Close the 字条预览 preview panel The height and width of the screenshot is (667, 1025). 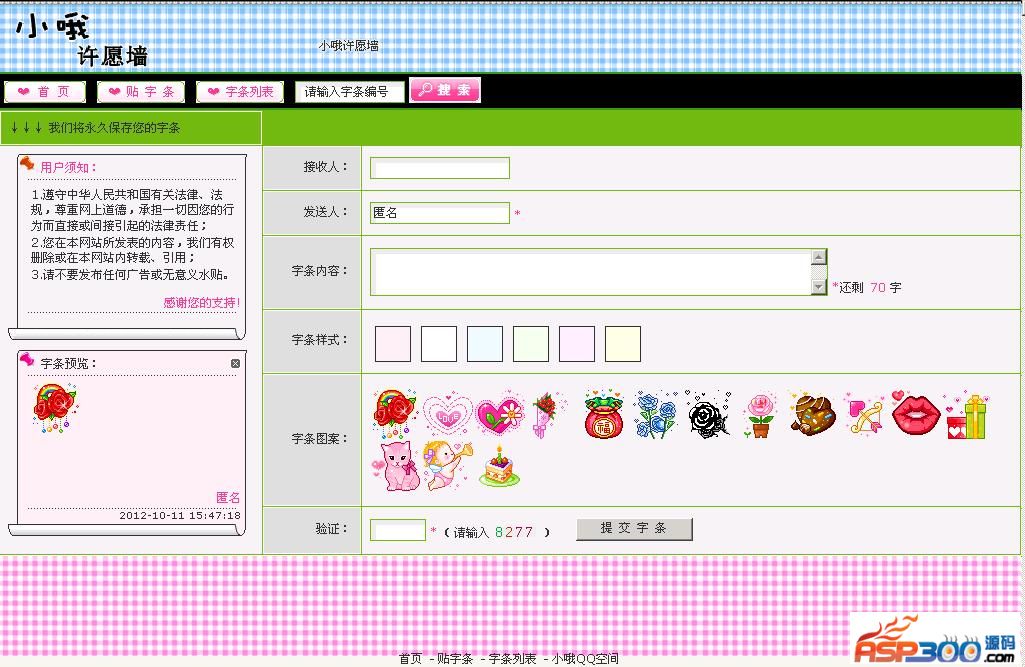point(235,364)
